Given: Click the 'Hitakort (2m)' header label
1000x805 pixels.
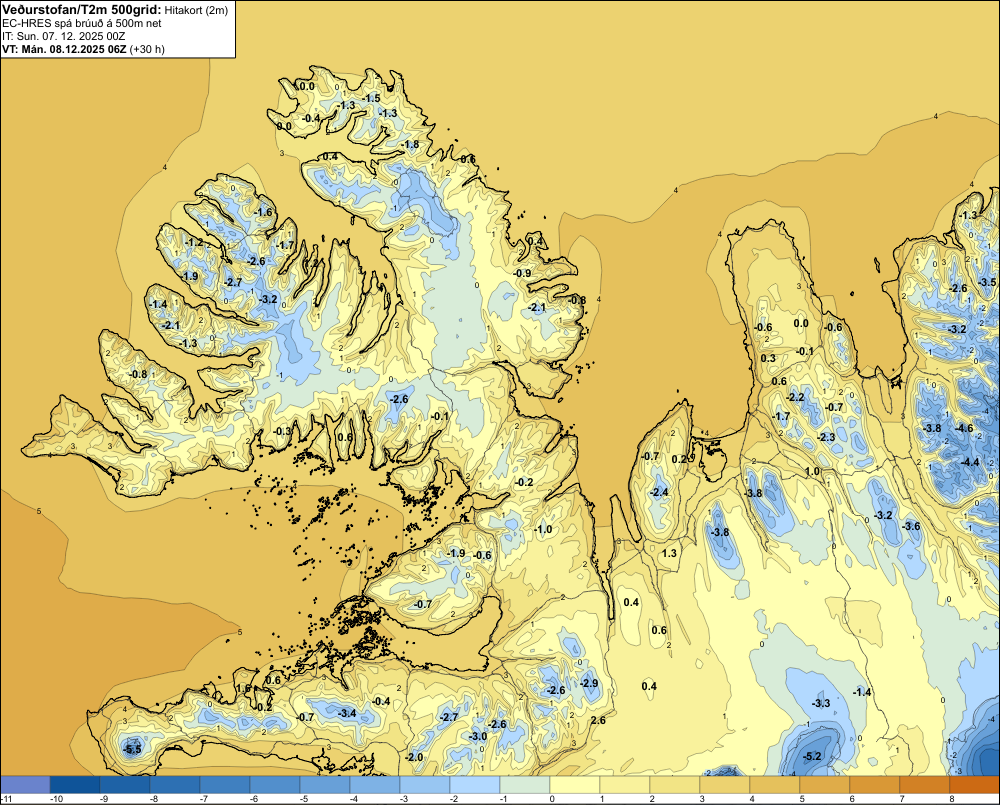Looking at the screenshot, I should (196, 10).
